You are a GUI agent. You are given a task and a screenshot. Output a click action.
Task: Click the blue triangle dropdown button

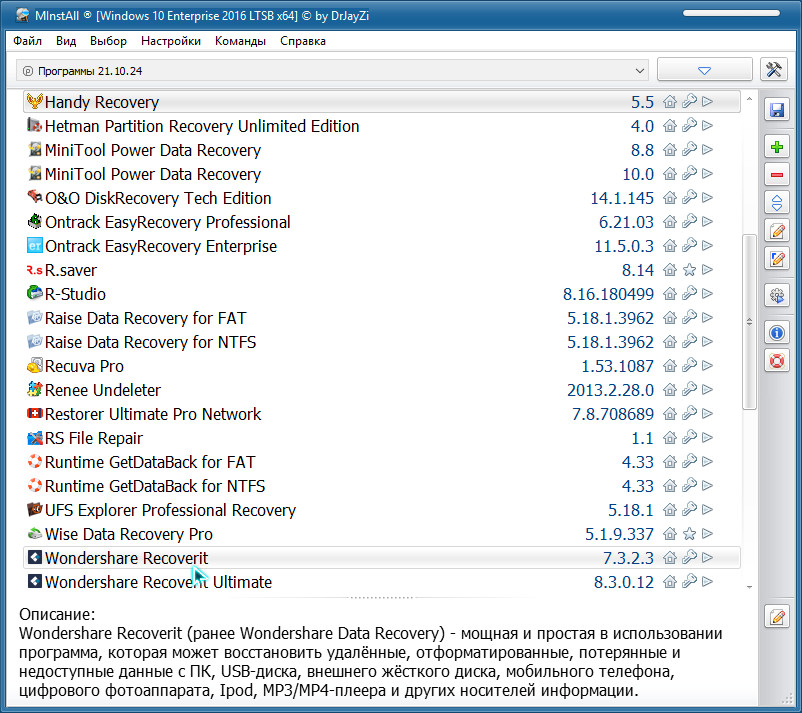coord(704,70)
